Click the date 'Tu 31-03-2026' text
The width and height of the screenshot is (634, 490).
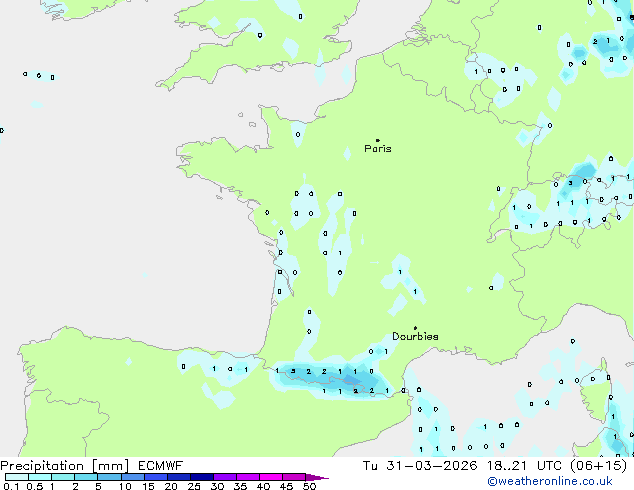(x=420, y=466)
